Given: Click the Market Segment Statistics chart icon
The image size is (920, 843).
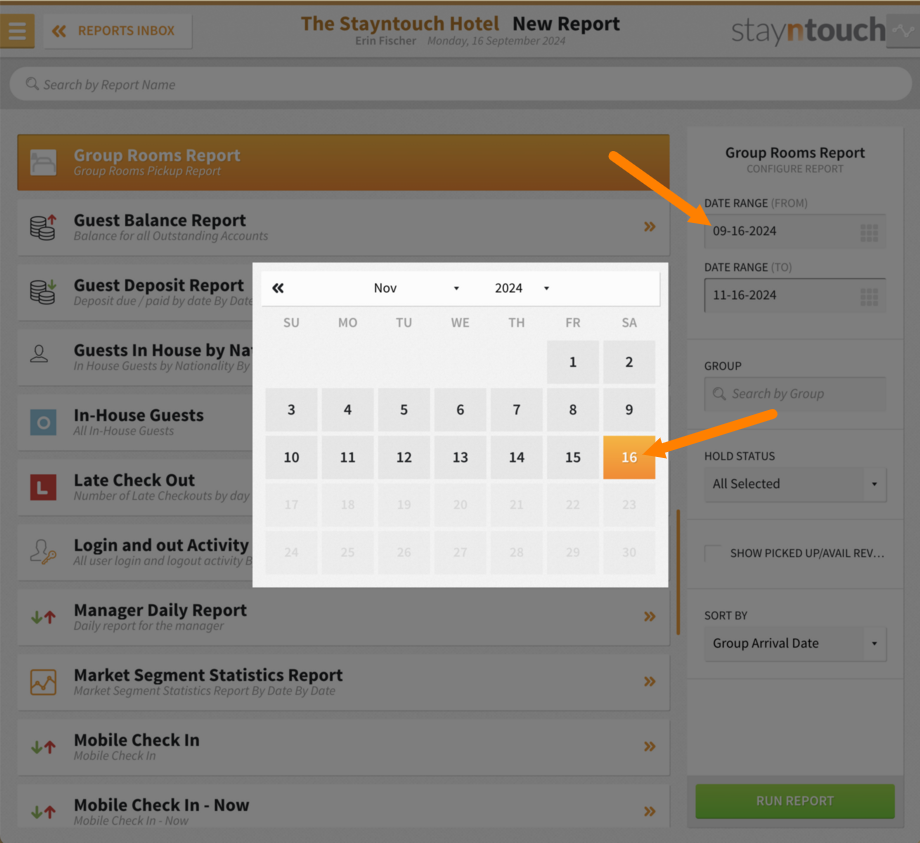Looking at the screenshot, I should coord(43,682).
